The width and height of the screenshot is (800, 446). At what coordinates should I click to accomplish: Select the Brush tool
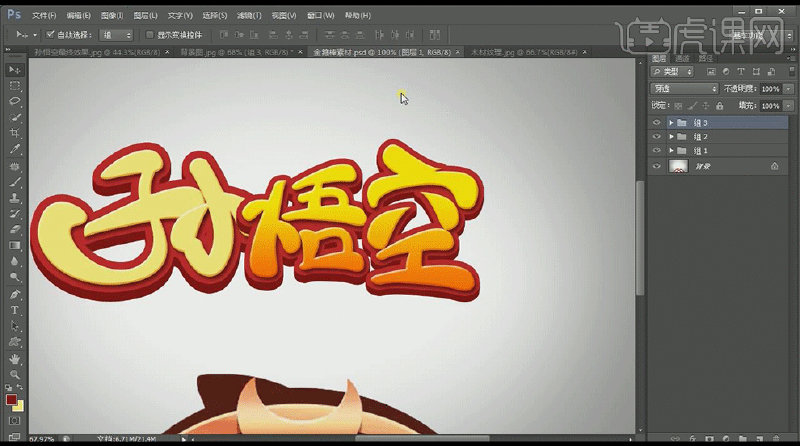click(x=14, y=182)
